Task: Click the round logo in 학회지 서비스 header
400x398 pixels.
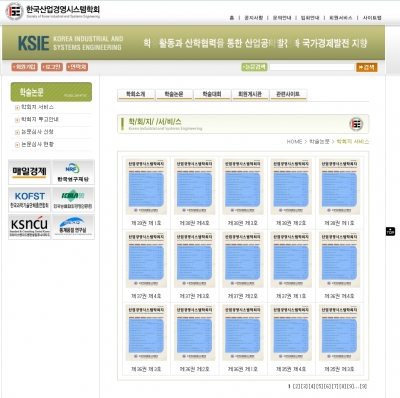Action: pos(356,124)
